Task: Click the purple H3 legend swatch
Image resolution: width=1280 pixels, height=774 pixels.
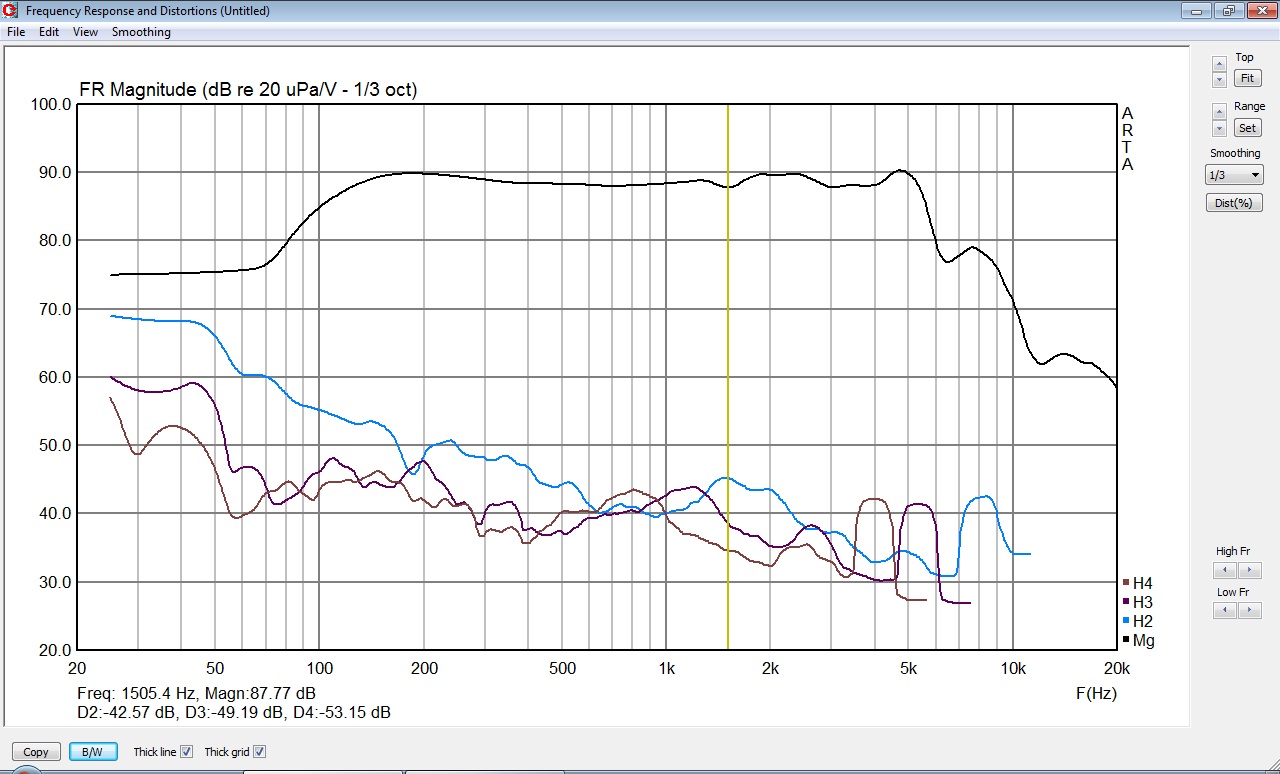Action: point(1126,602)
